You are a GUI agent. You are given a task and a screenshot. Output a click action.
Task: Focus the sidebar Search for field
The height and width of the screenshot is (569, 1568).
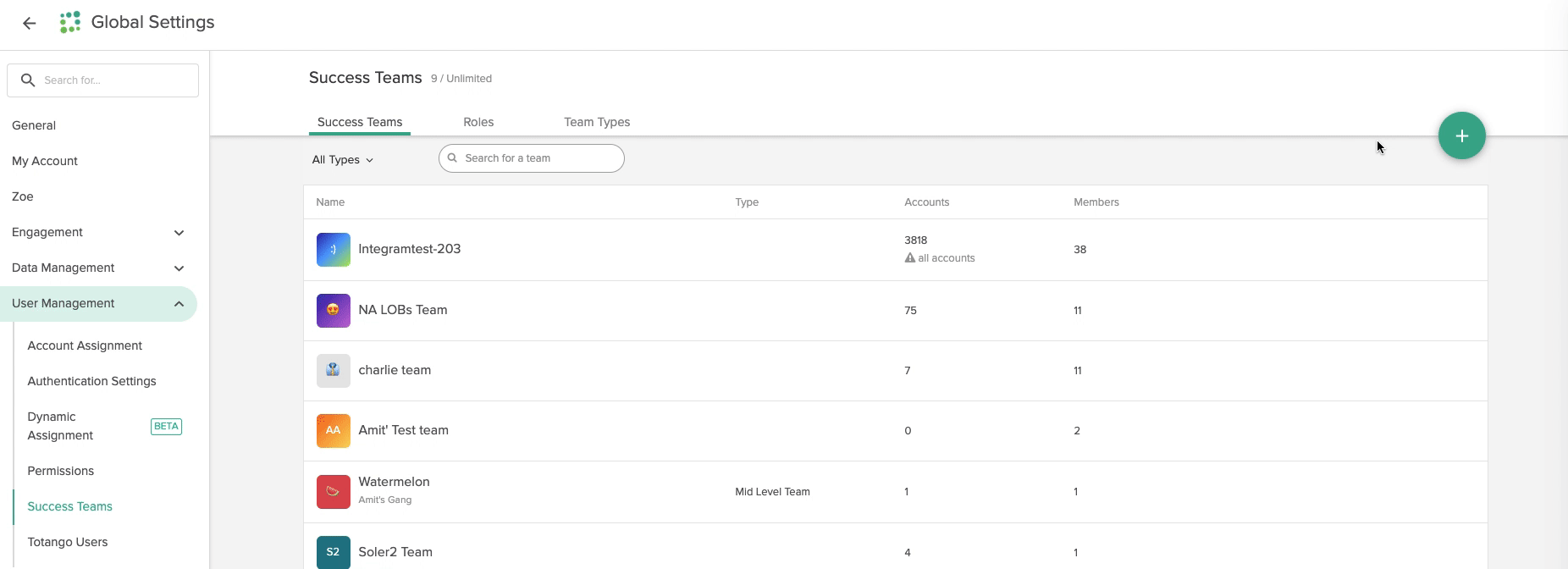pos(103,80)
